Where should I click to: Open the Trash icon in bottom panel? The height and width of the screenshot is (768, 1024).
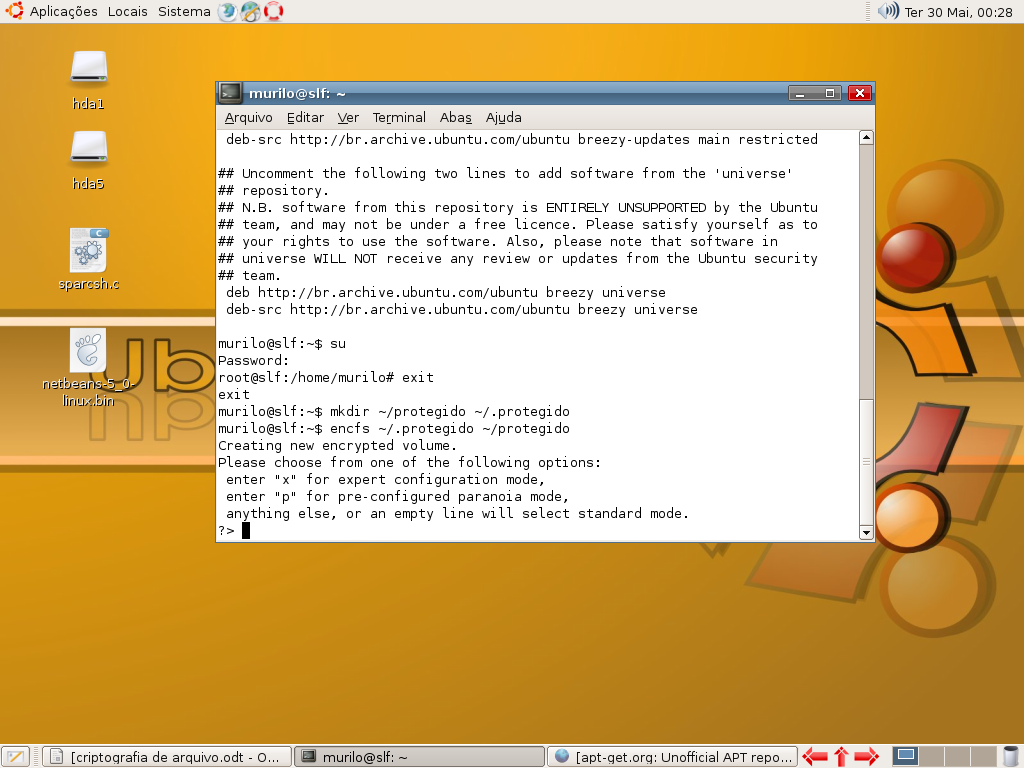(x=1011, y=757)
